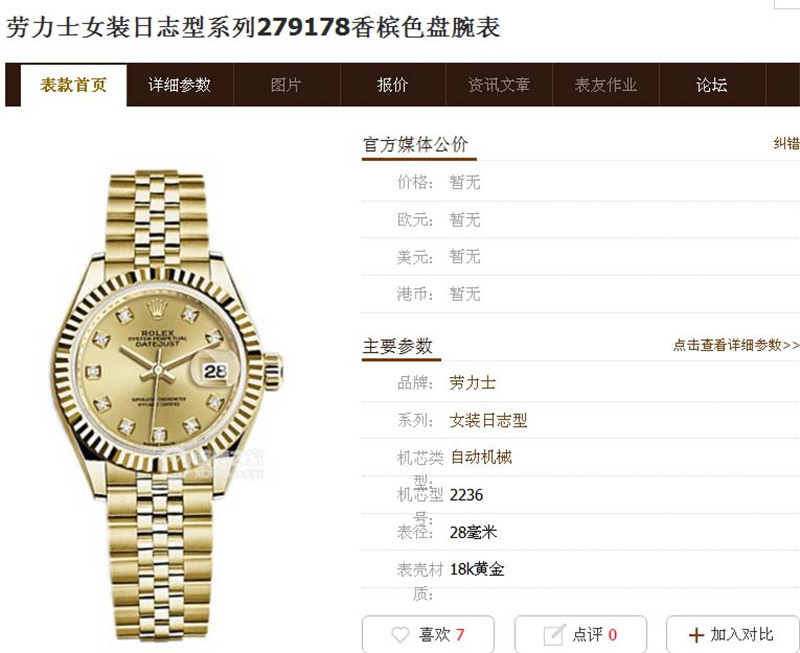Click the 纠错 link

[786, 143]
